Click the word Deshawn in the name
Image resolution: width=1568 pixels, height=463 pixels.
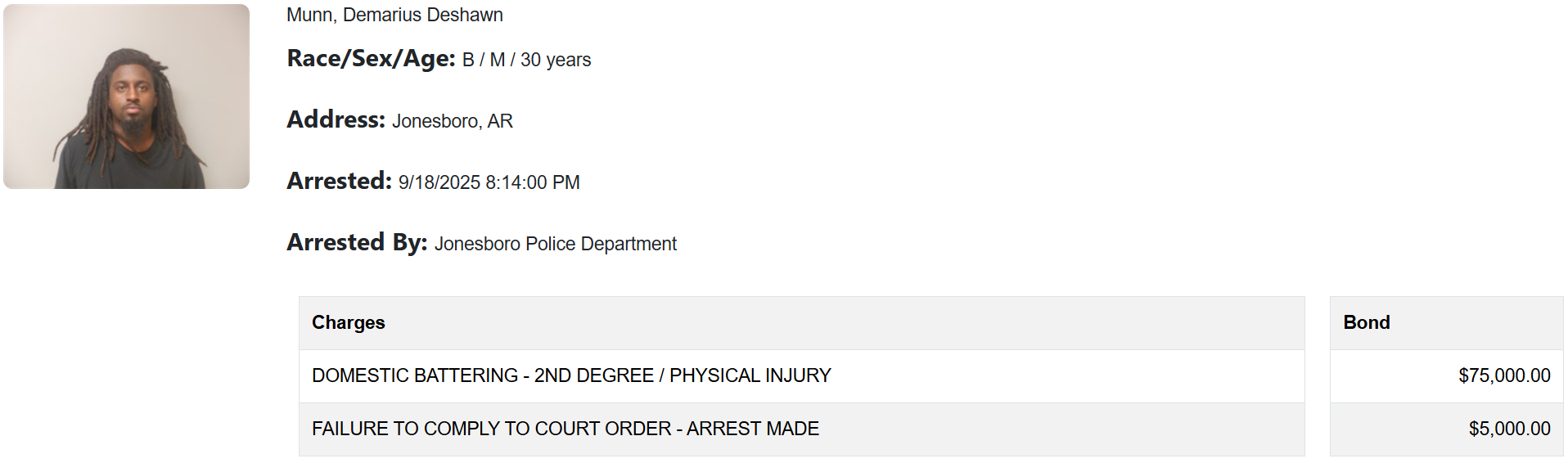(x=469, y=15)
